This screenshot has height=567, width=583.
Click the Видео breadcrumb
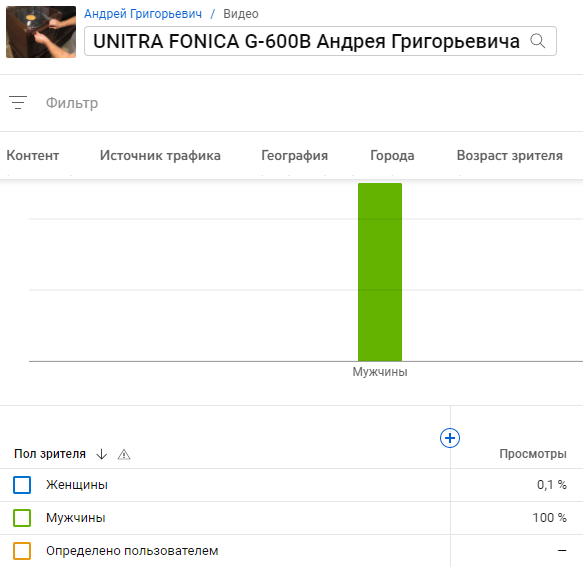pyautogui.click(x=241, y=14)
